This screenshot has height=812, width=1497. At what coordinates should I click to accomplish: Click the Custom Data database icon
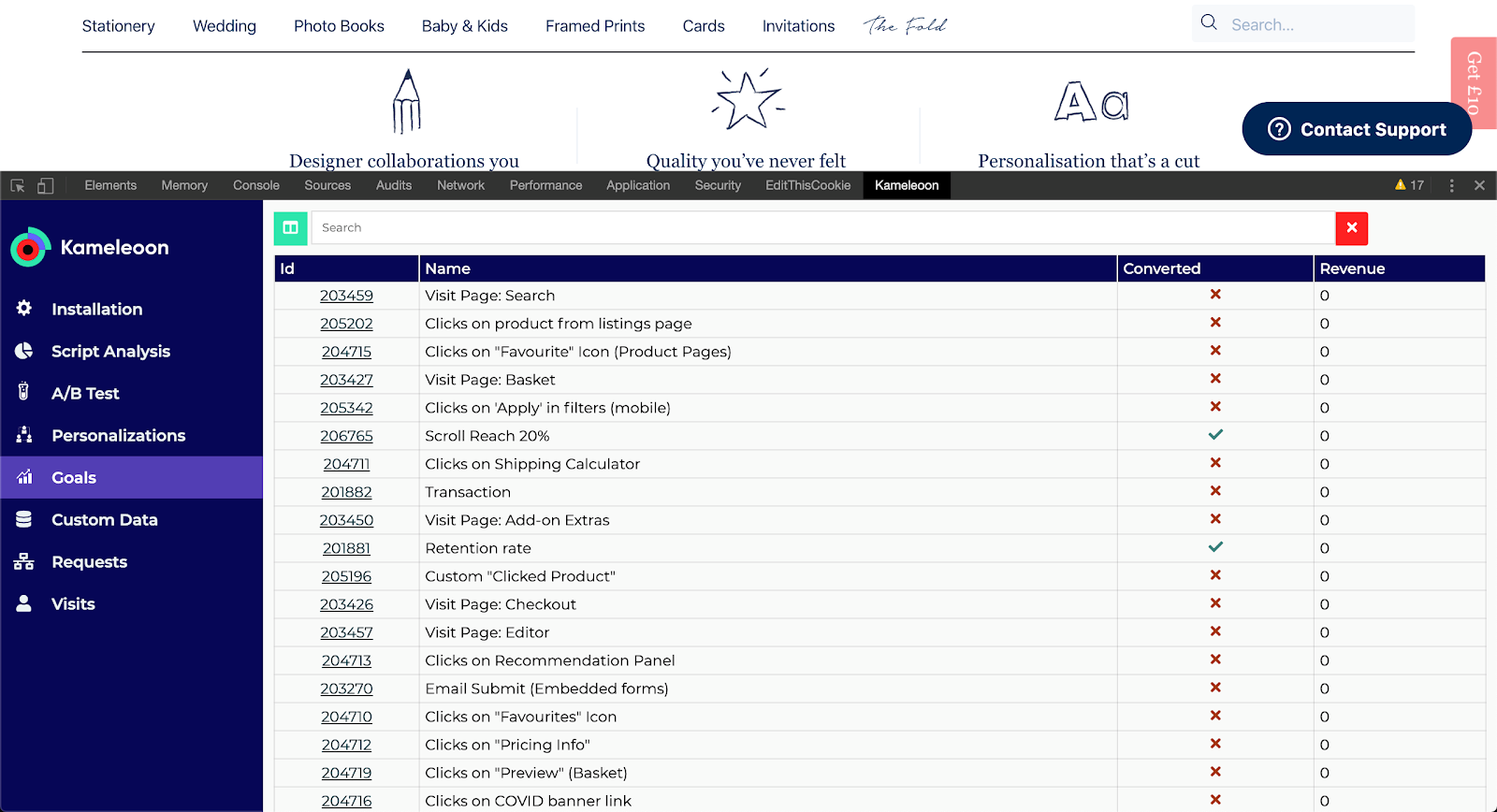(x=24, y=518)
